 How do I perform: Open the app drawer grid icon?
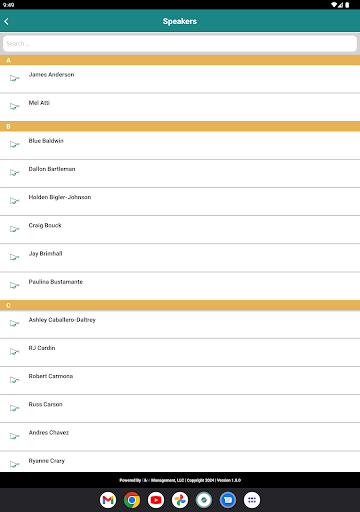(252, 500)
